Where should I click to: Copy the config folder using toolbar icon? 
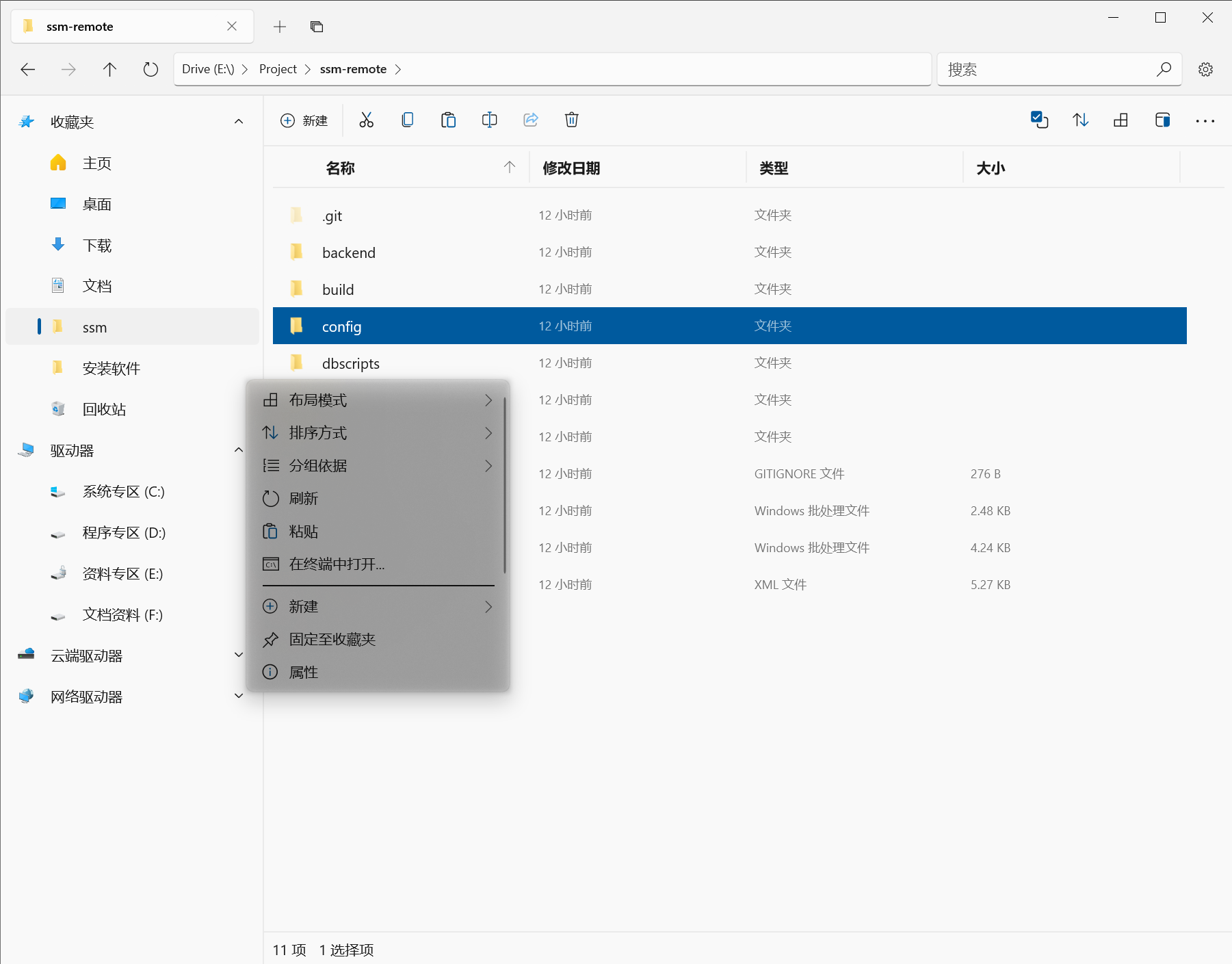[x=407, y=120]
